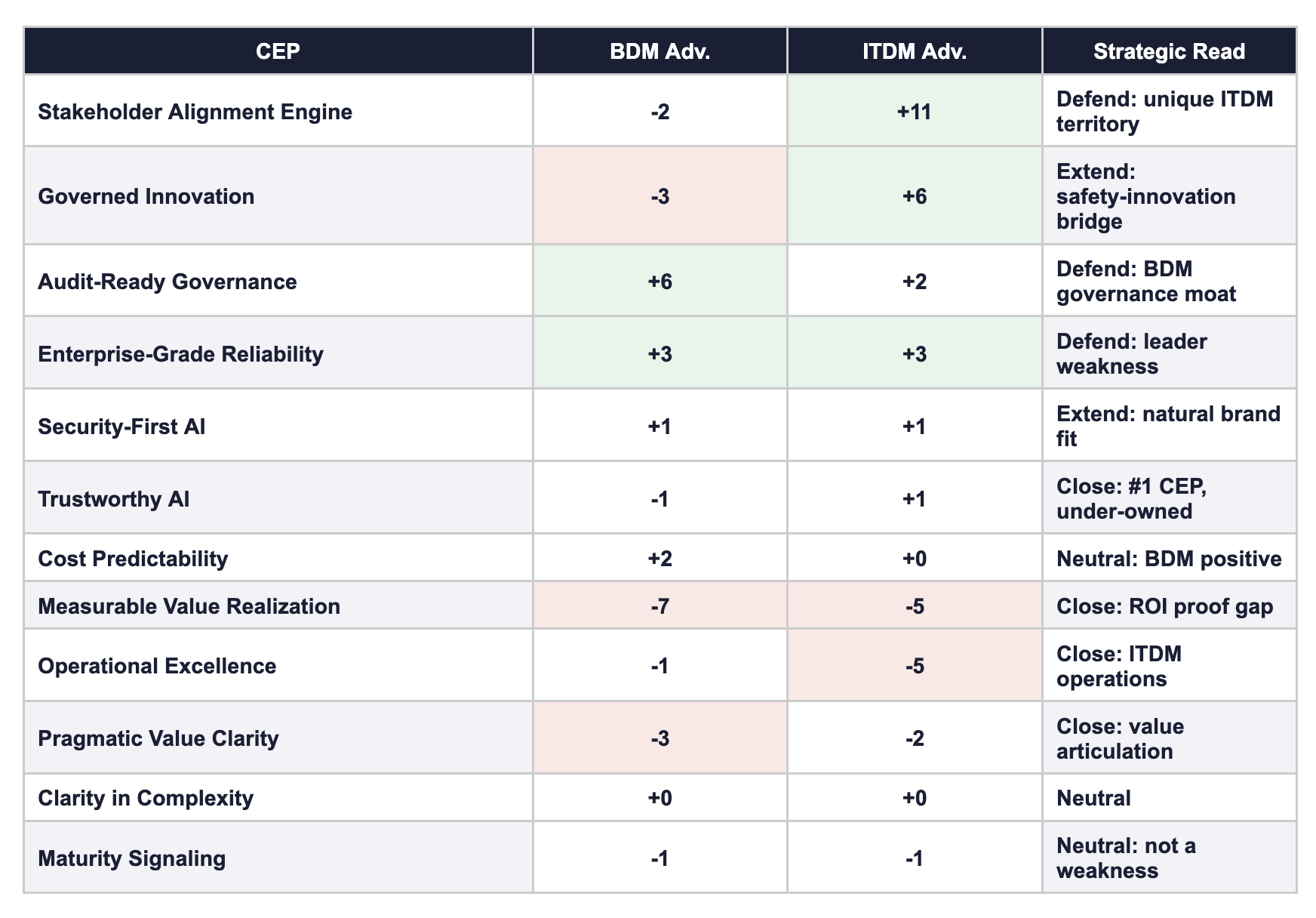Click the 'Defend: BDM governance moat' cell

pos(1145,282)
